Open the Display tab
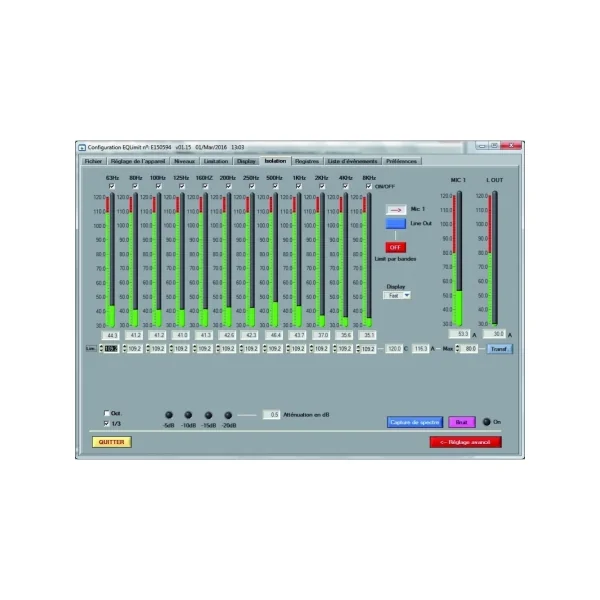The height and width of the screenshot is (600, 600). [246, 161]
